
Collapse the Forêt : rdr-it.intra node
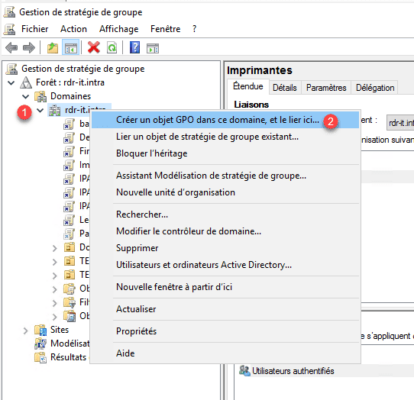pyautogui.click(x=11, y=82)
